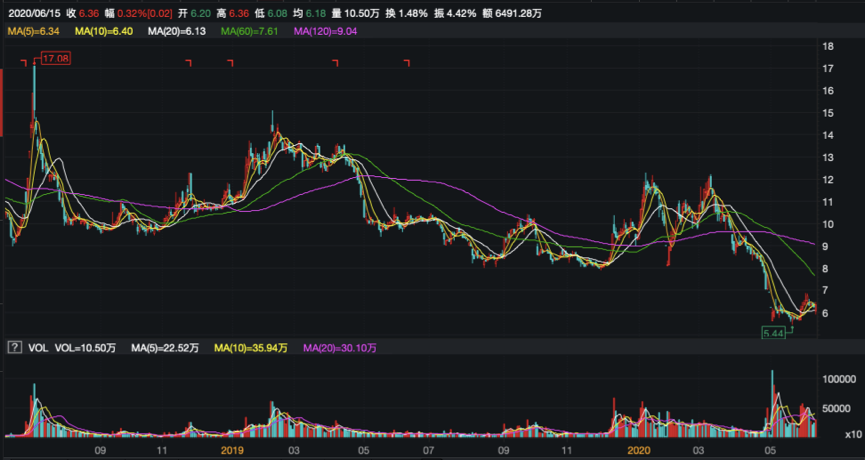Click the 100000 mark on volume scale

point(842,382)
